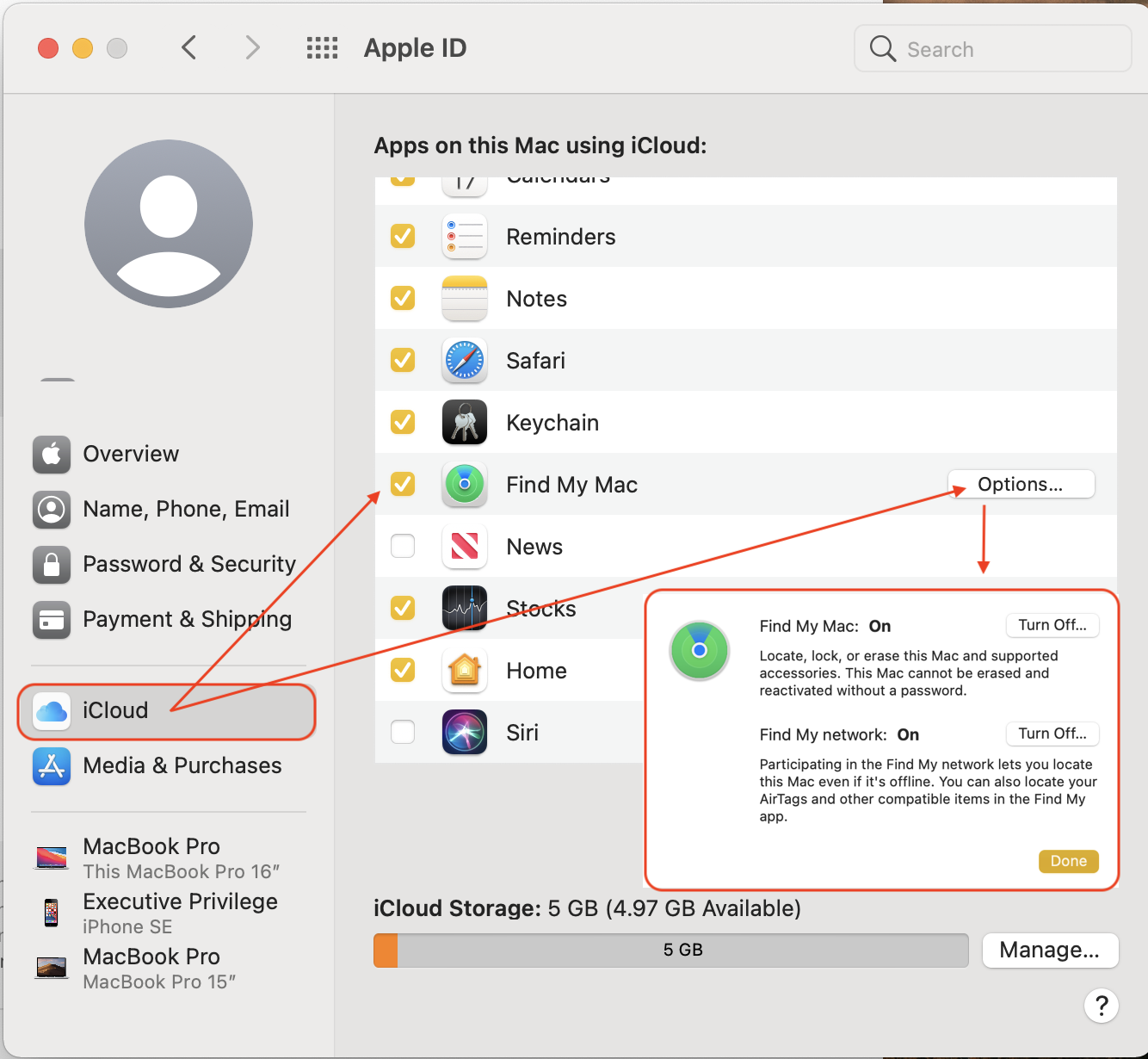Uncheck the Home checkbox
This screenshot has width=1148, height=1059.
[x=403, y=670]
